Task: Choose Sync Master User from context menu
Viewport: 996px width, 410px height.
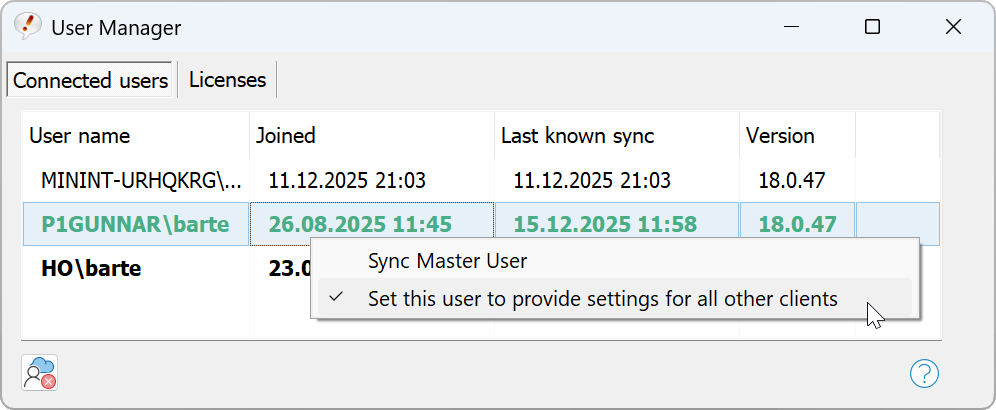Action: point(447,261)
